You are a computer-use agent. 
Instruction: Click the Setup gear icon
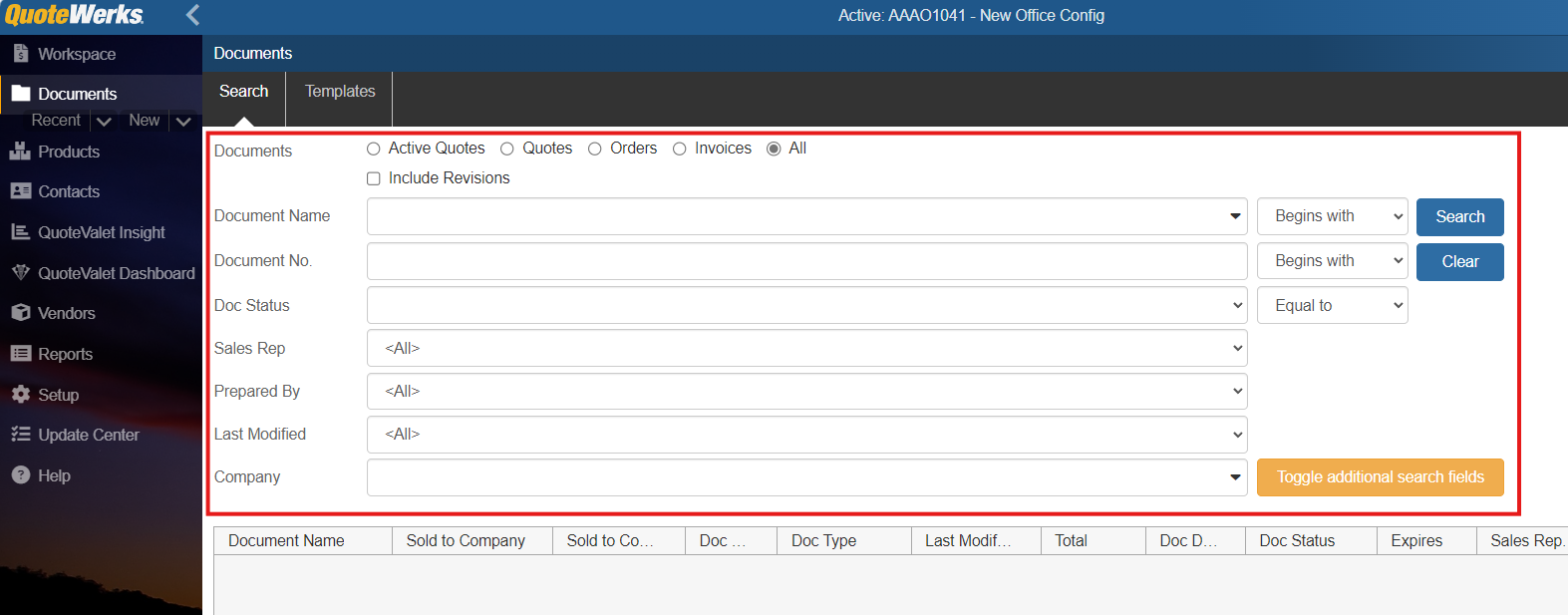pyautogui.click(x=20, y=395)
